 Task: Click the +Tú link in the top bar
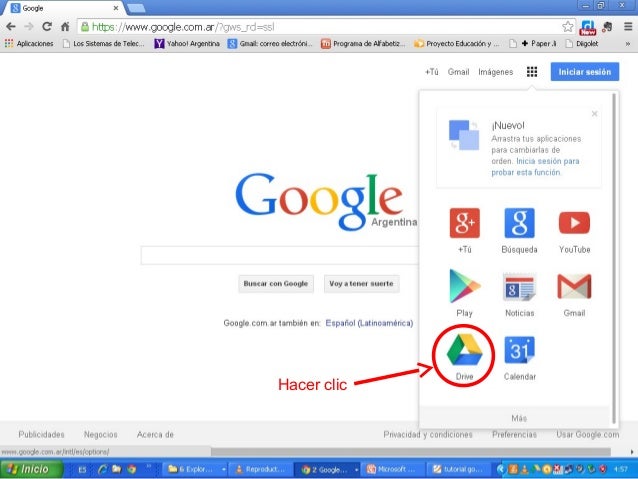coord(432,72)
